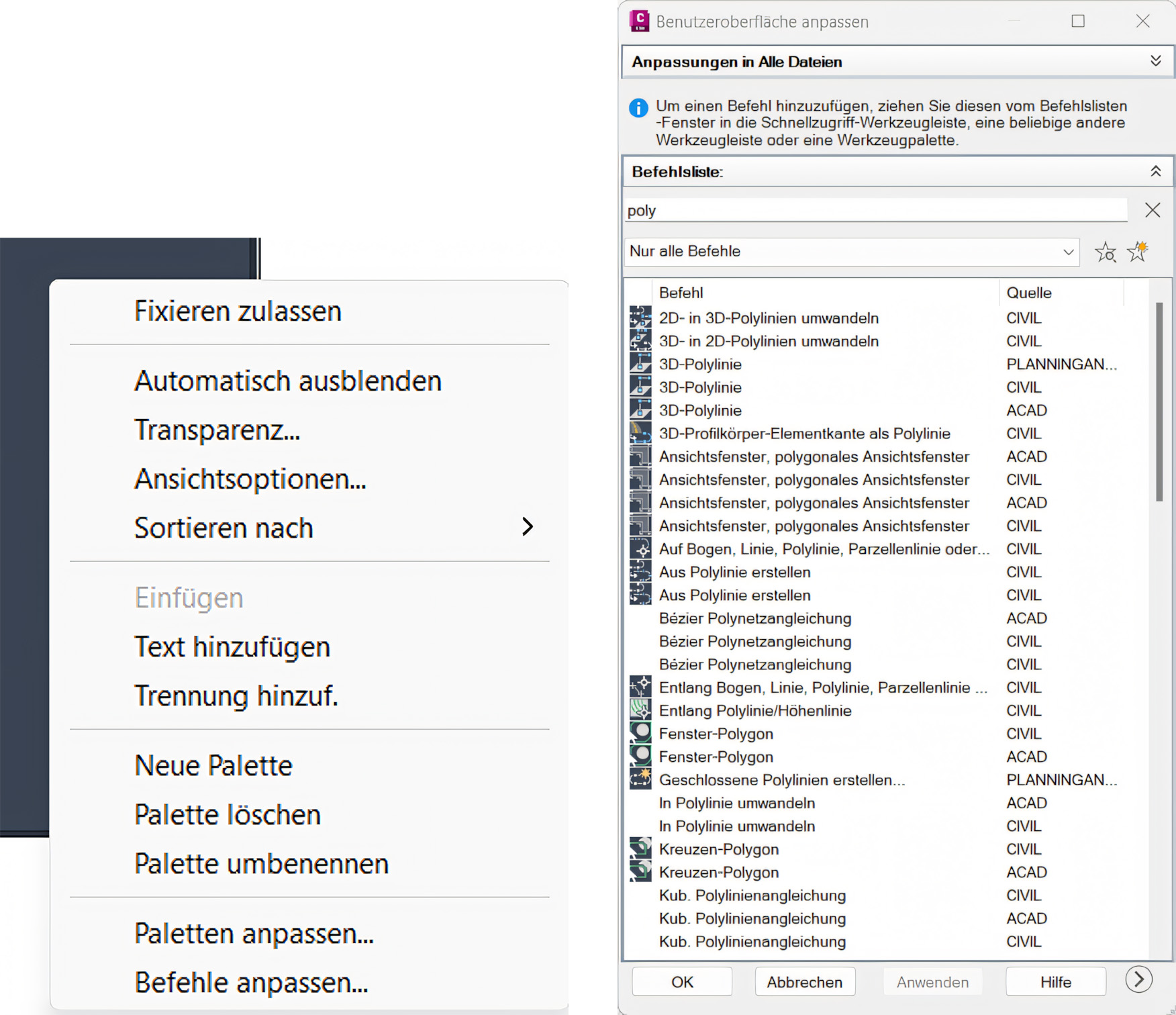1176x1015 pixels.
Task: Click the polygonal viewport command icon
Action: (x=640, y=456)
